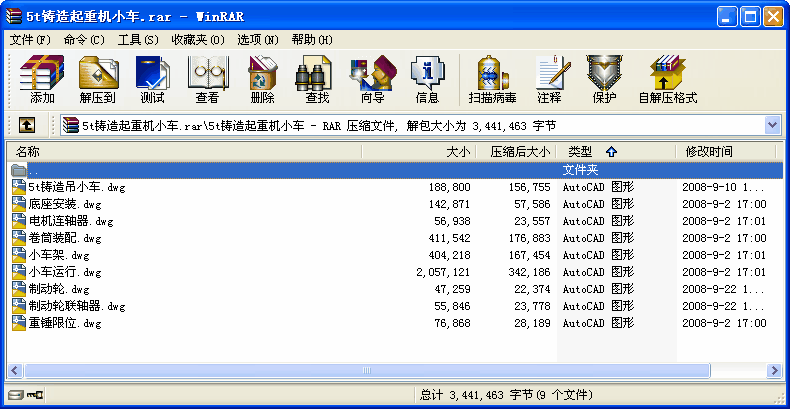The width and height of the screenshot is (790, 409).
Task: Sort by 压缩后大小 column header
Action: (516, 152)
